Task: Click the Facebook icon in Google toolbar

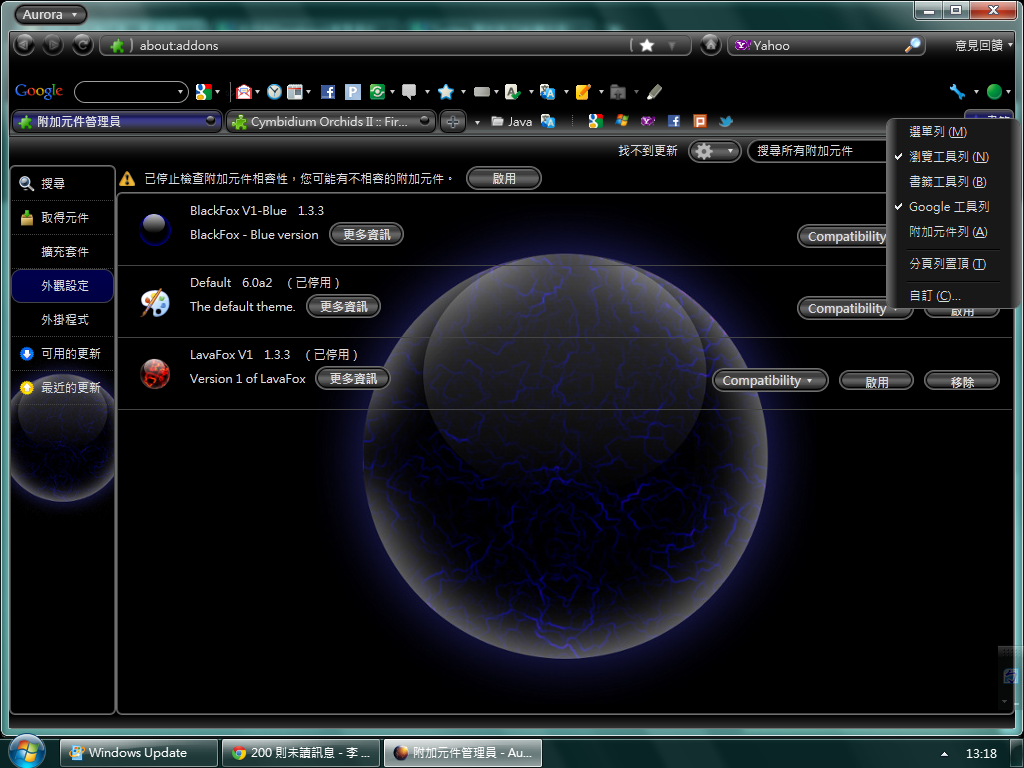Action: 327,92
